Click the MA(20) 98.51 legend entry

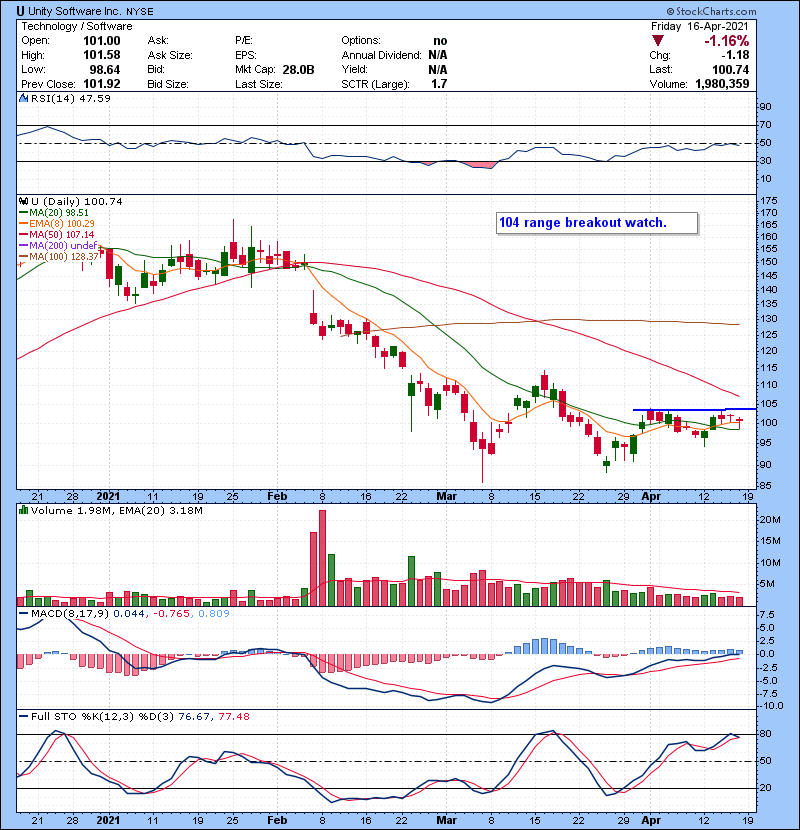click(53, 213)
